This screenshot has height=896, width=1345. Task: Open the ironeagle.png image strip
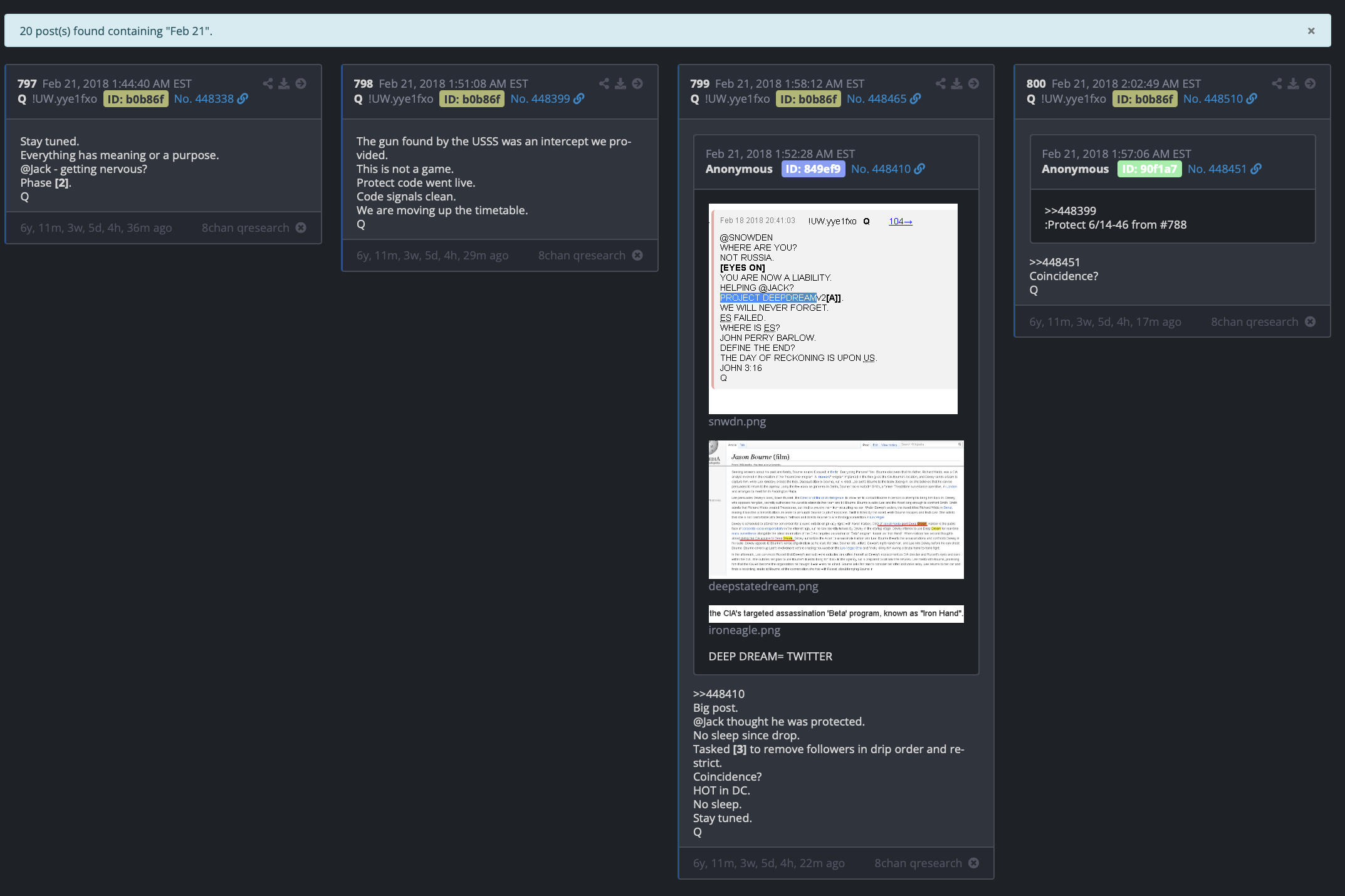836,613
